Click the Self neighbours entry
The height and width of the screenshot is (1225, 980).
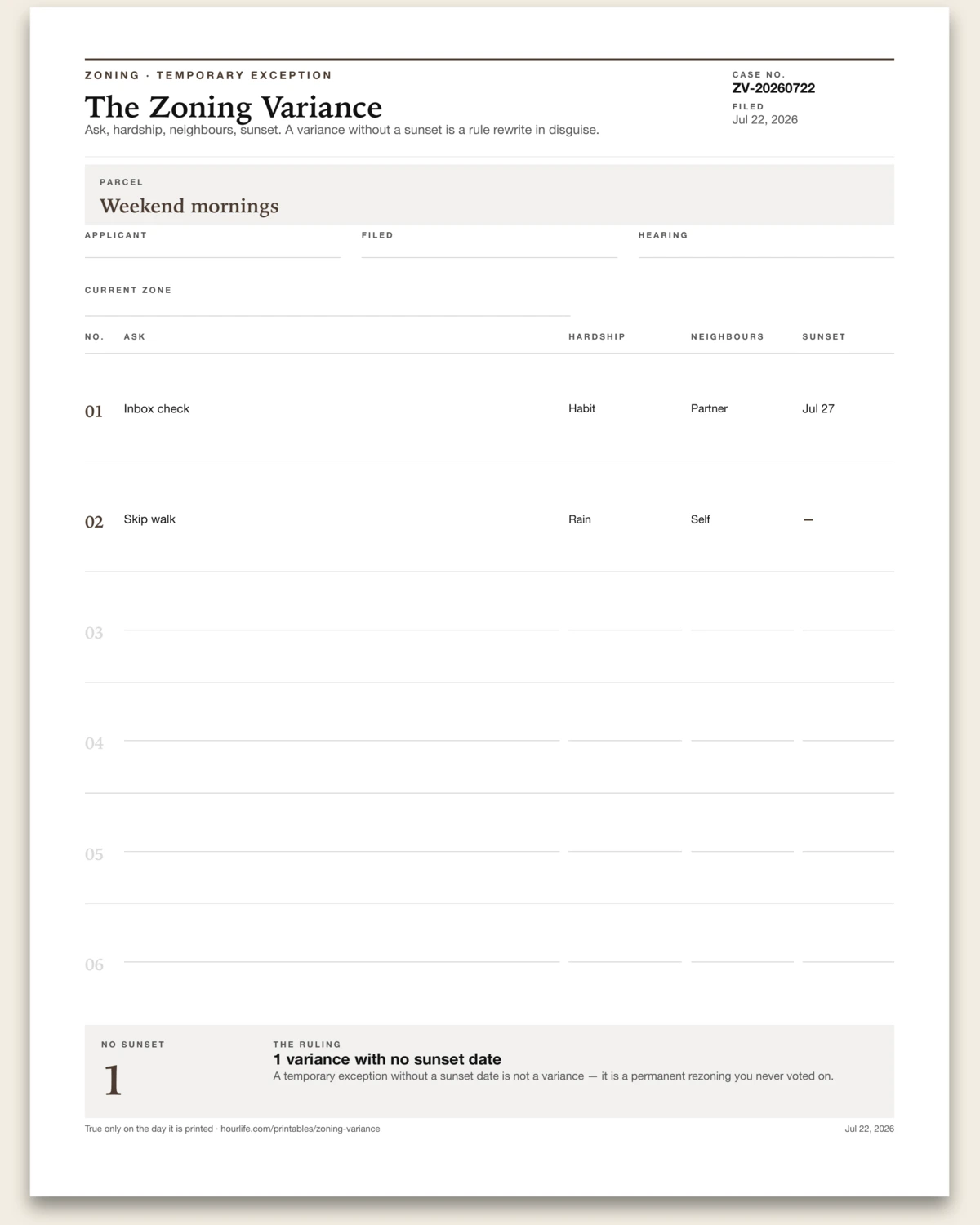click(x=701, y=519)
